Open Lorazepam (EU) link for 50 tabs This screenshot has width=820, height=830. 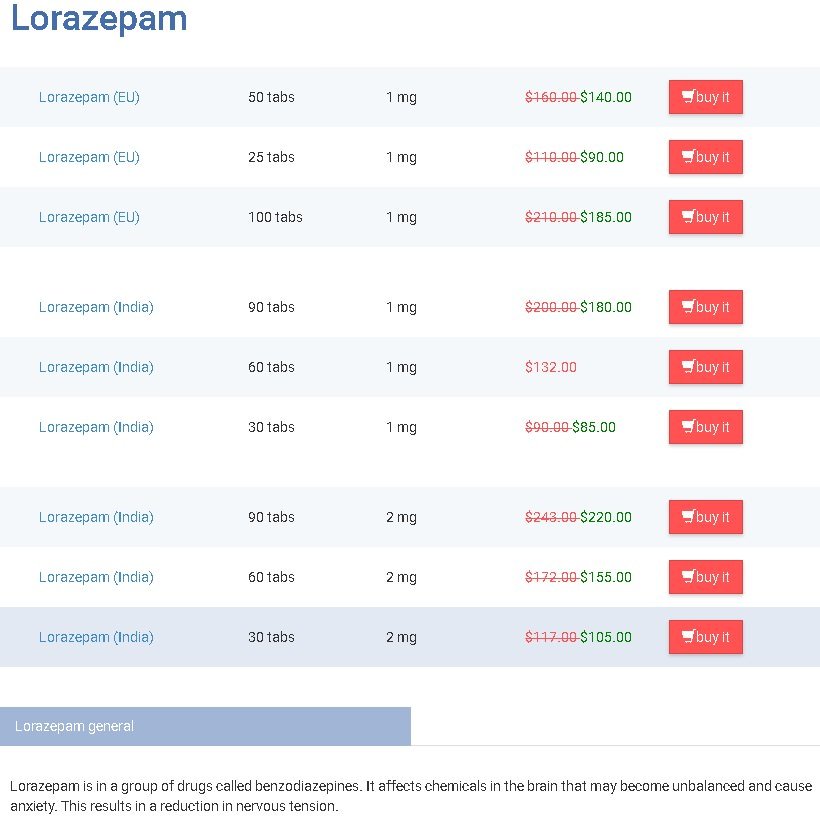pyautogui.click(x=89, y=97)
